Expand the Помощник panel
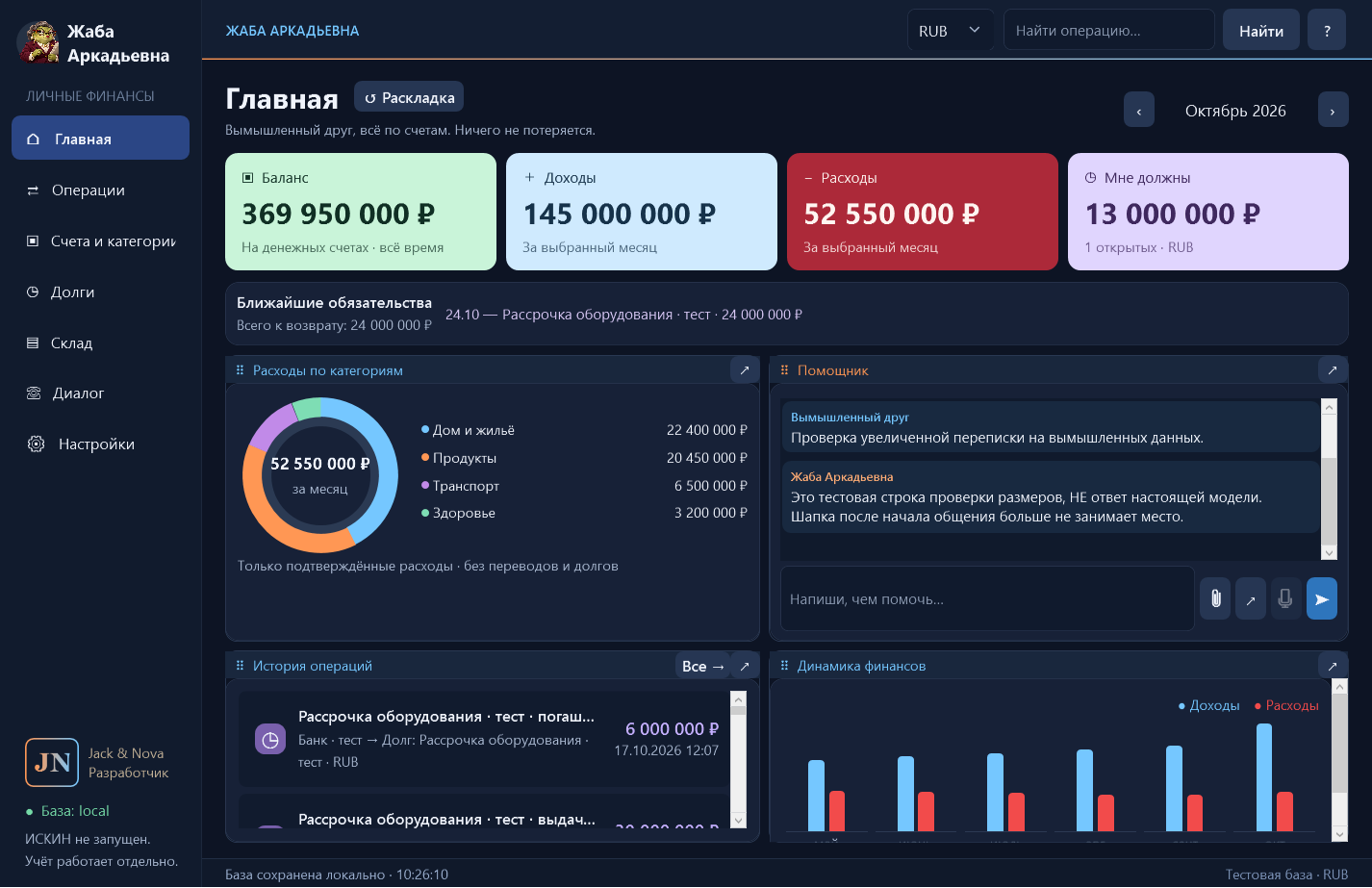 click(x=1332, y=369)
